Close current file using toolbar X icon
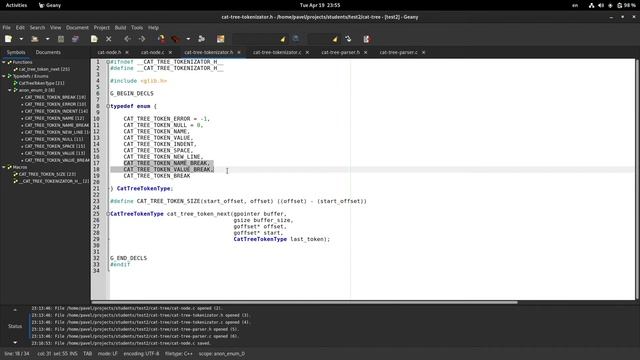The width and height of the screenshot is (640, 360). (109, 39)
